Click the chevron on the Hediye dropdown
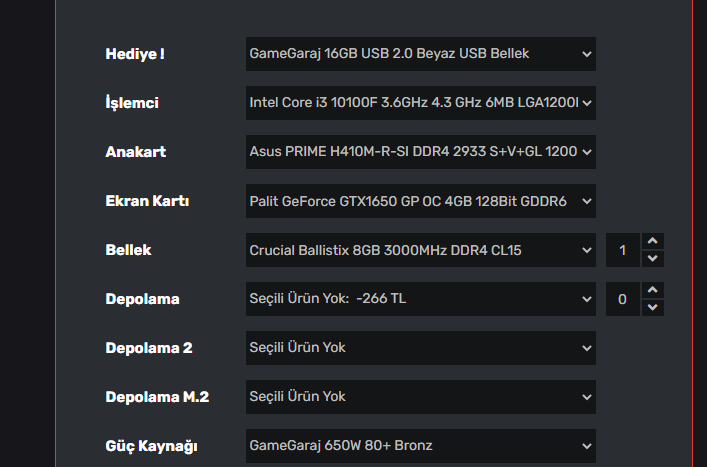This screenshot has width=707, height=467. 586,54
